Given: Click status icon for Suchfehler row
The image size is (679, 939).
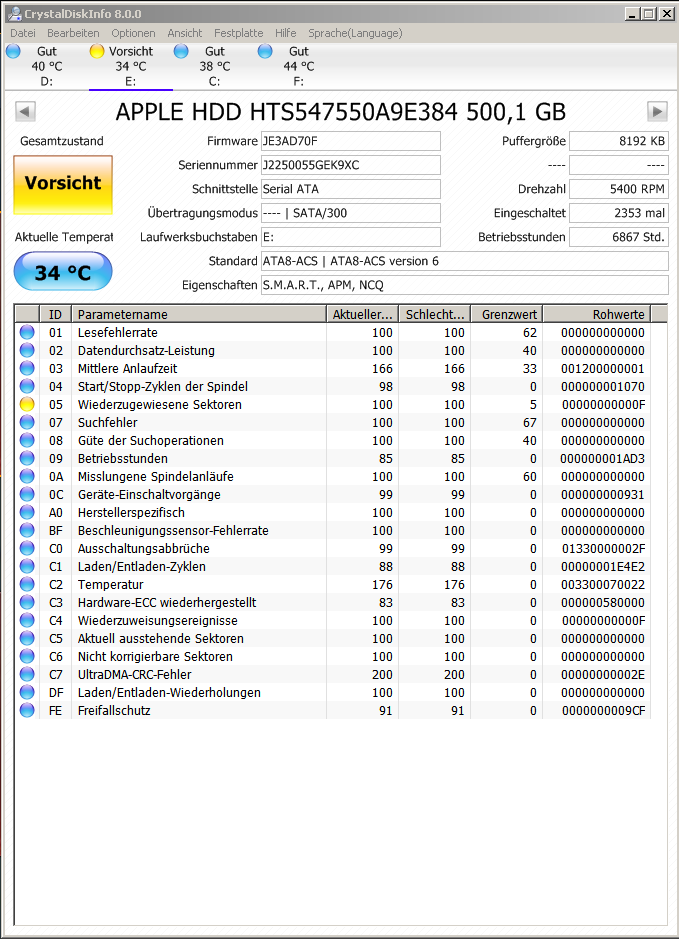Looking at the screenshot, I should (x=27, y=422).
